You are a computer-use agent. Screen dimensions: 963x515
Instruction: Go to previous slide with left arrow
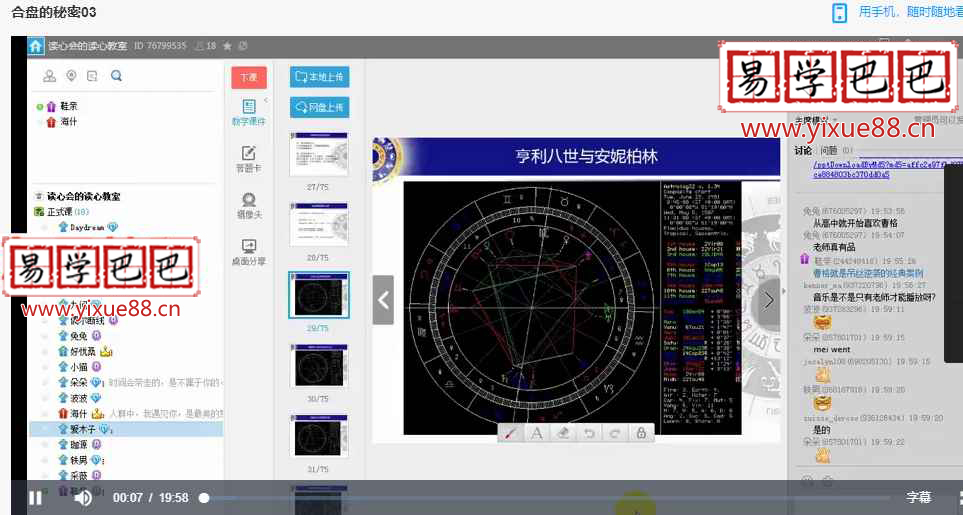click(383, 300)
